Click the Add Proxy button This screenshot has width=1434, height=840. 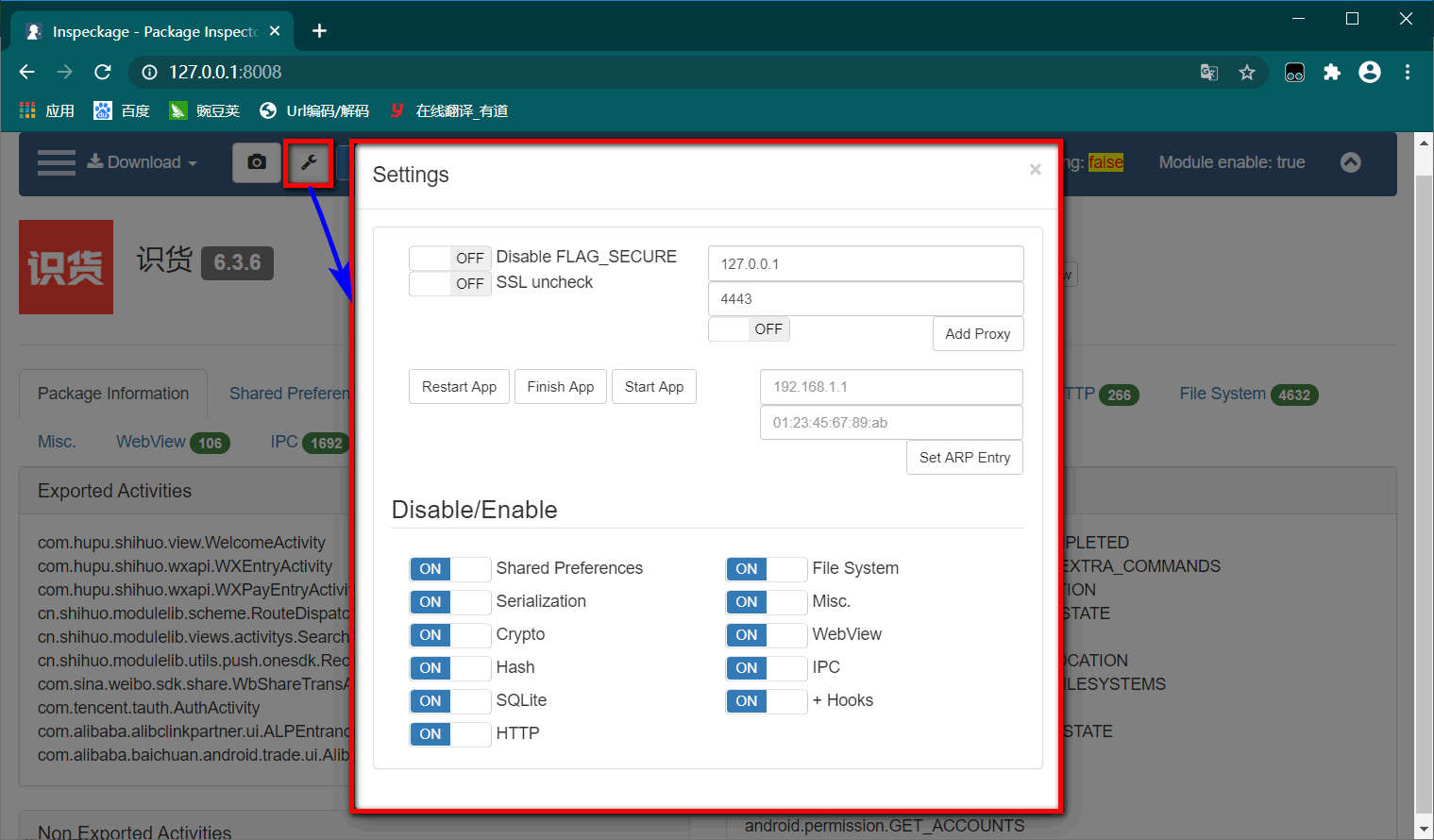pyautogui.click(x=977, y=334)
